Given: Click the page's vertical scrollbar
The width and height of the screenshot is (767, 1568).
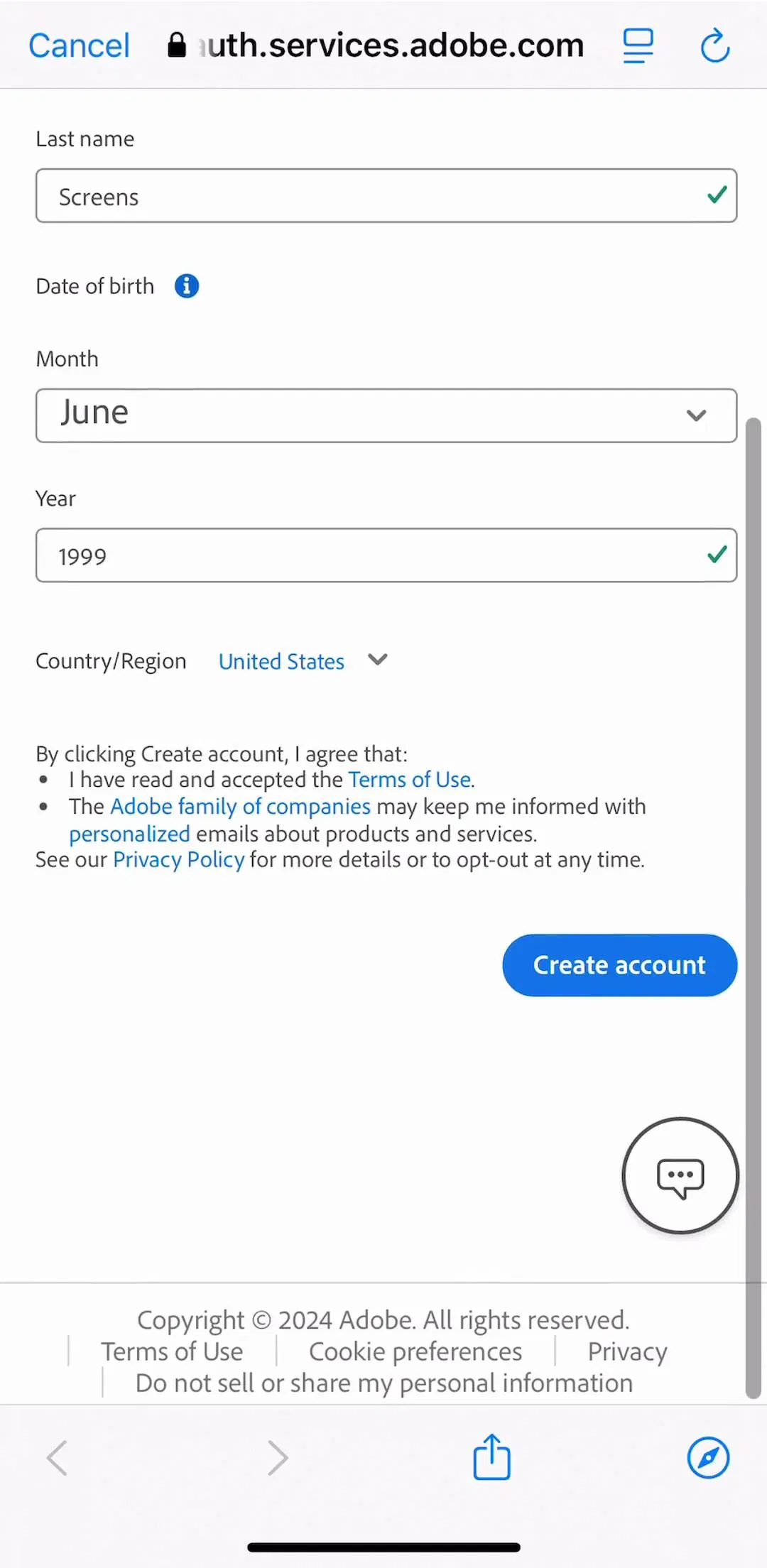Looking at the screenshot, I should point(754,908).
